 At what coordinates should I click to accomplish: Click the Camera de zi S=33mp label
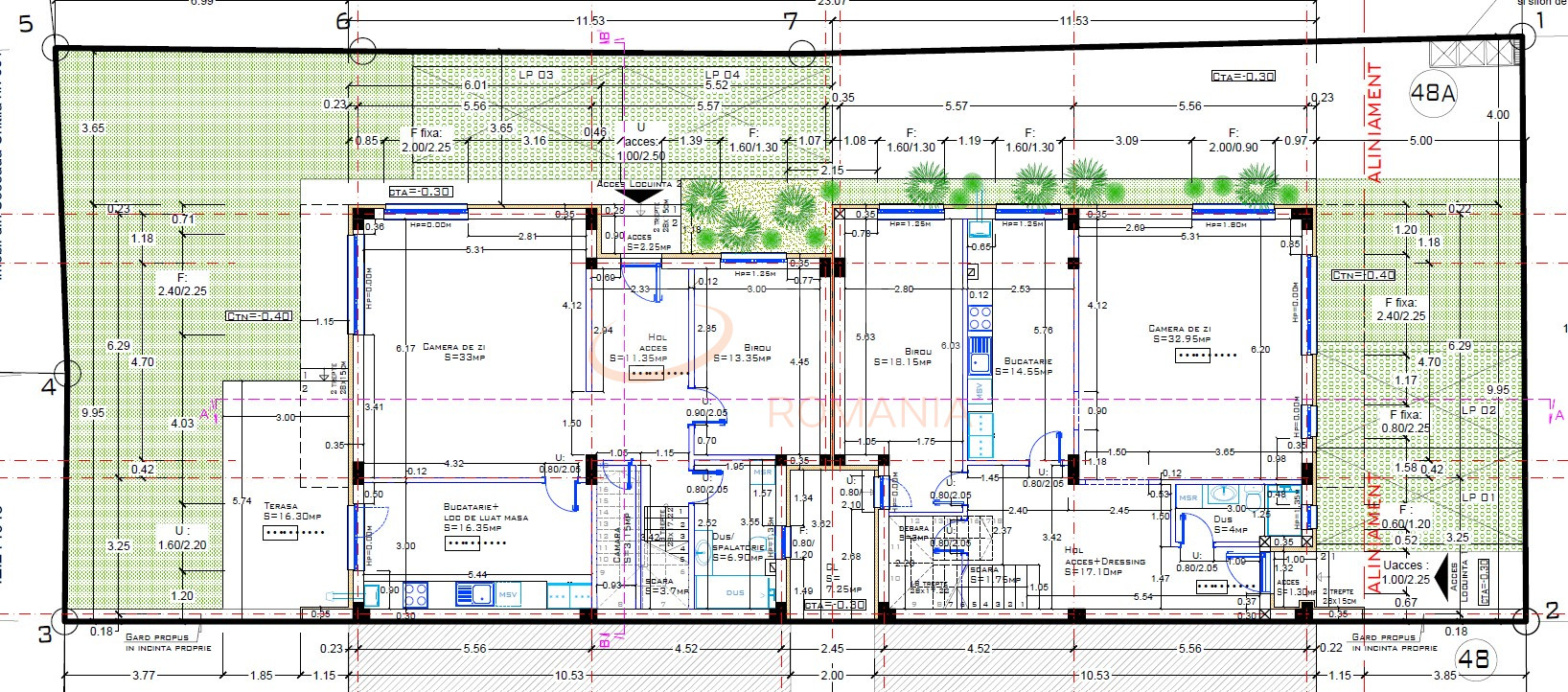453,352
